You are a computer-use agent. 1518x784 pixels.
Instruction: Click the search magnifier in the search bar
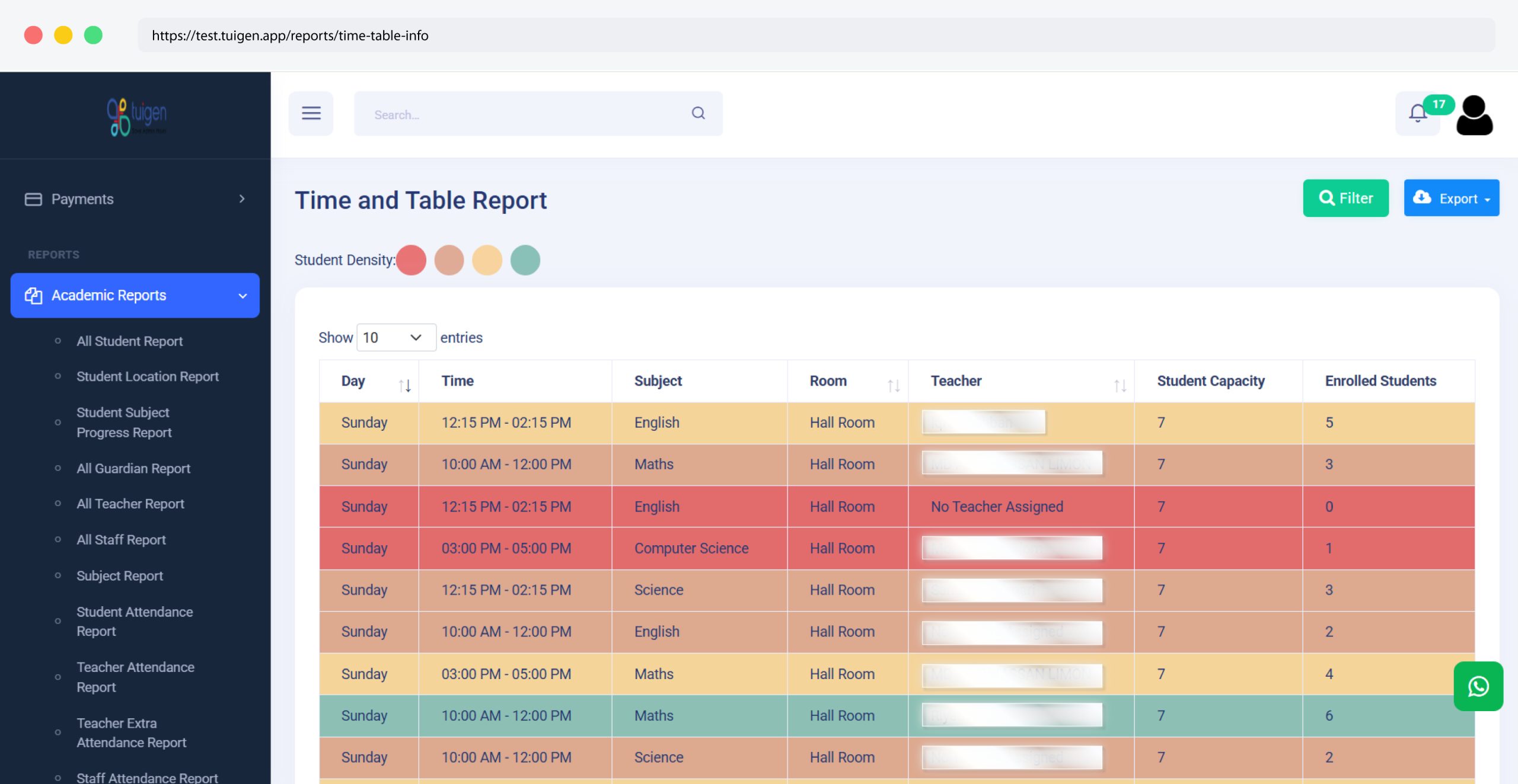[x=698, y=113]
